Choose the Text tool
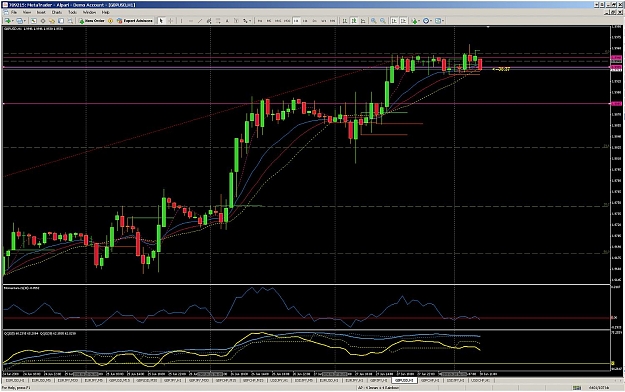 point(228,21)
